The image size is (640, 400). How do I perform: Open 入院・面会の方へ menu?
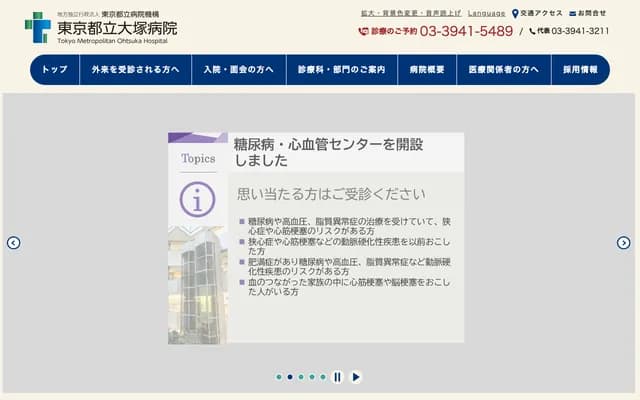[239, 69]
